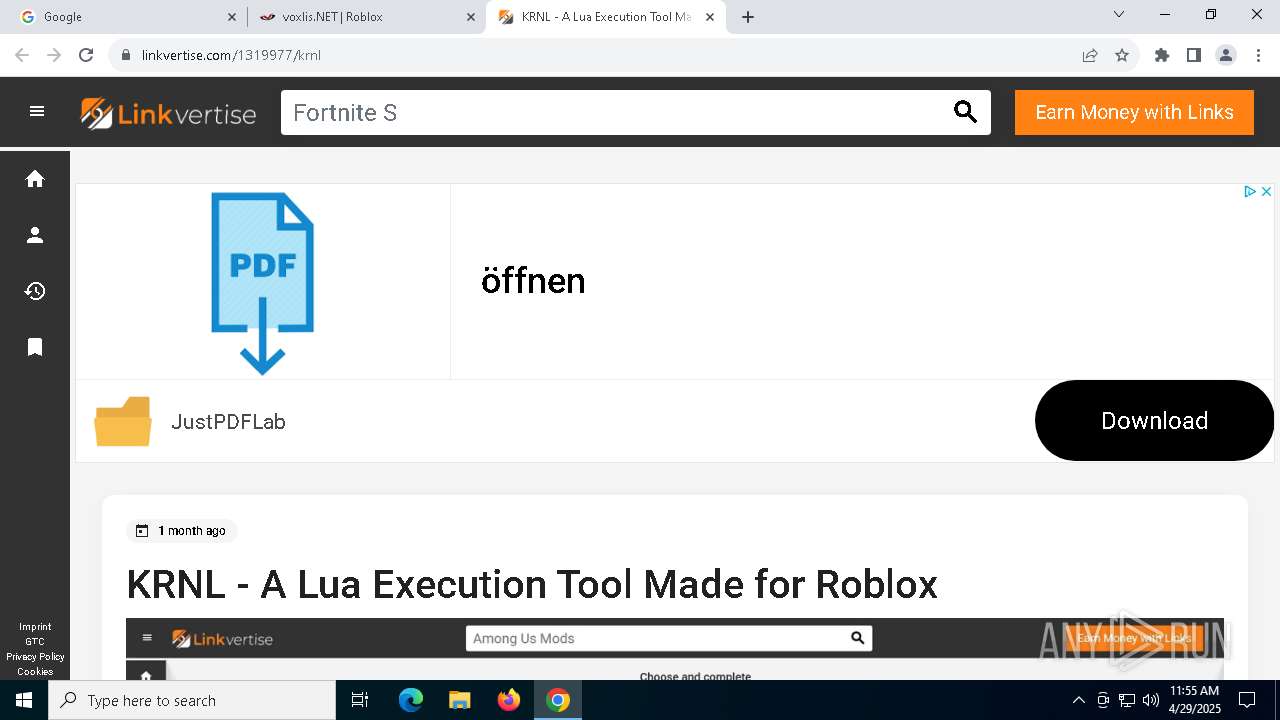Open the volume tray icon
This screenshot has width=1280, height=720.
(x=1151, y=700)
